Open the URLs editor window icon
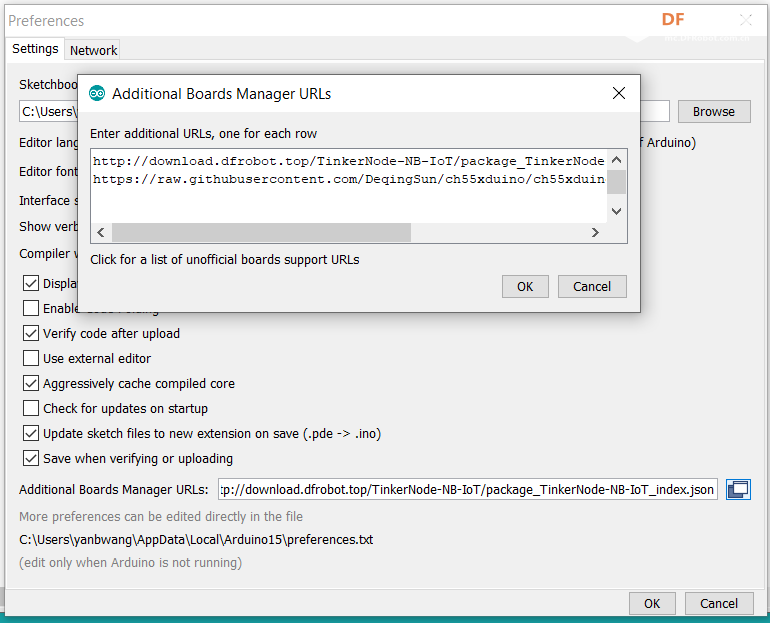The width and height of the screenshot is (770, 623). (739, 489)
